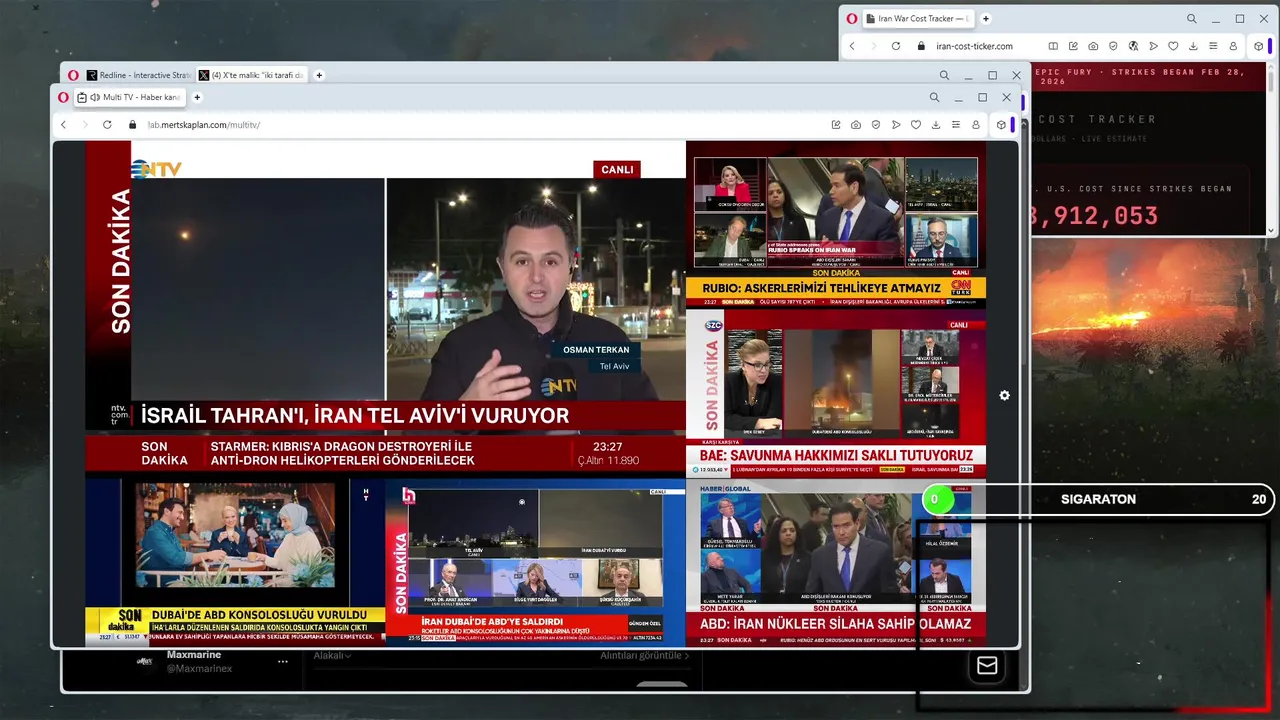1280x720 pixels.
Task: Click pinboard edit icon in Multi TV toolbar
Action: click(836, 125)
